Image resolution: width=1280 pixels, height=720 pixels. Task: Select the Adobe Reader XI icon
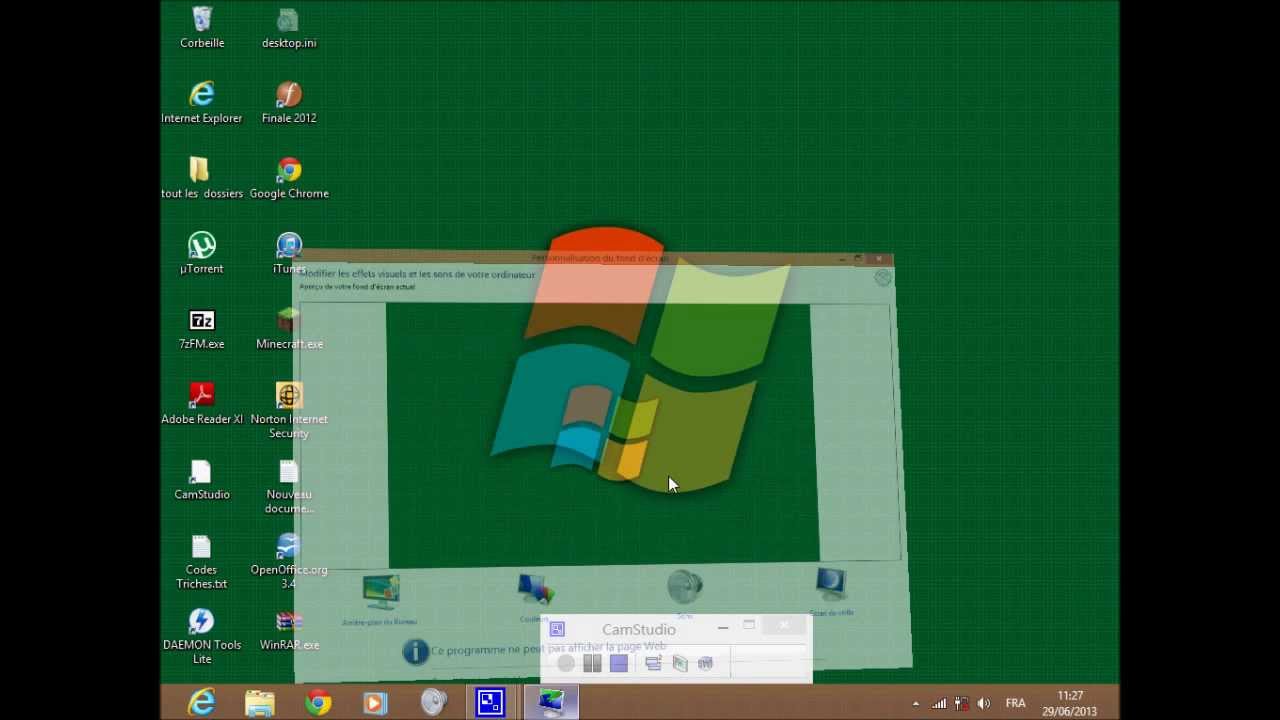202,404
